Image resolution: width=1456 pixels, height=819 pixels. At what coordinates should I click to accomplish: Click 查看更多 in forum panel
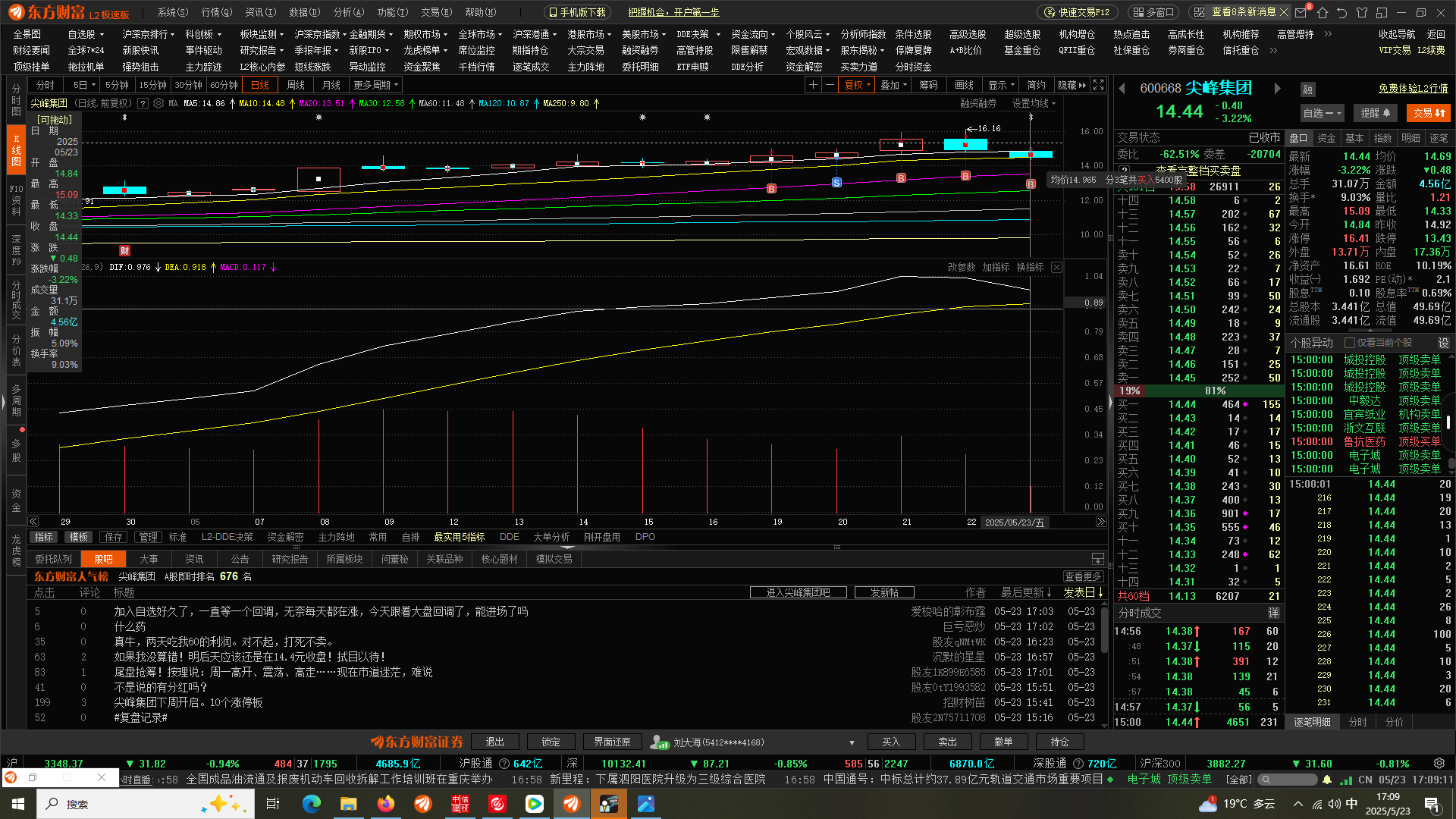point(1082,576)
